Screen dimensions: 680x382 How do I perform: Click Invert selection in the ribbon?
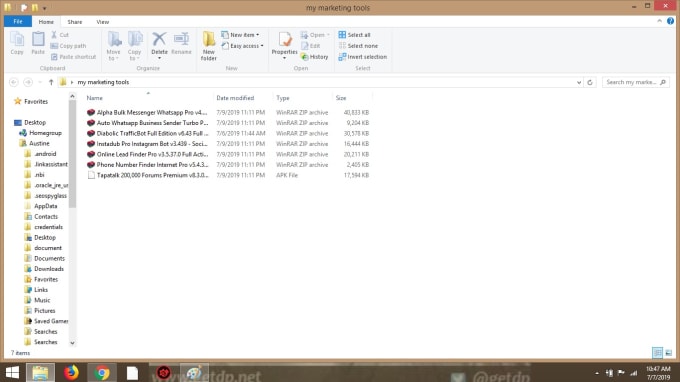[x=363, y=57]
